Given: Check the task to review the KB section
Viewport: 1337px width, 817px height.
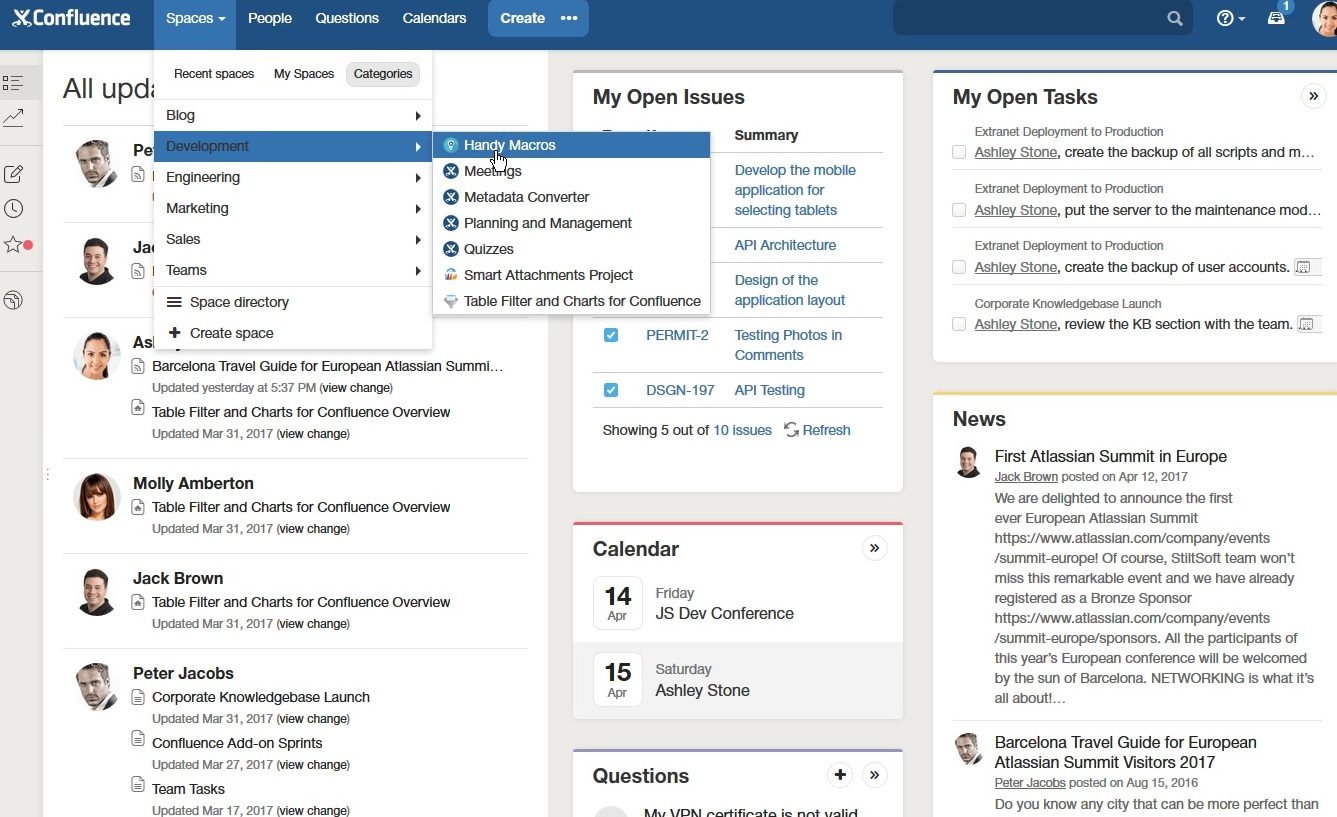Looking at the screenshot, I should [x=959, y=323].
